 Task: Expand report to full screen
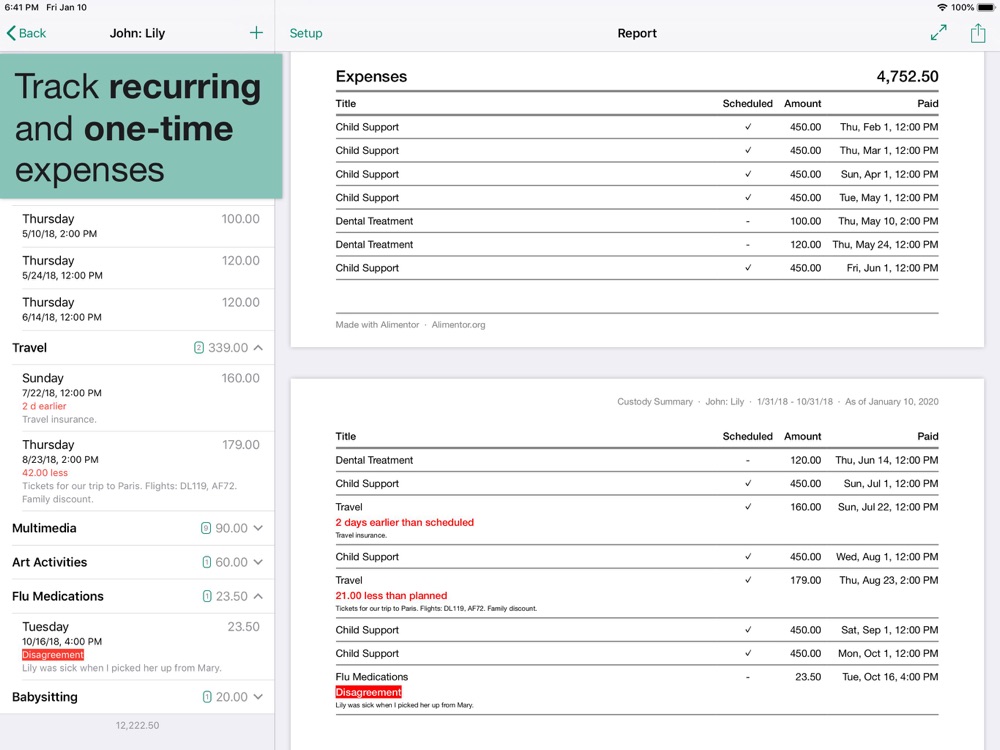[x=938, y=33]
